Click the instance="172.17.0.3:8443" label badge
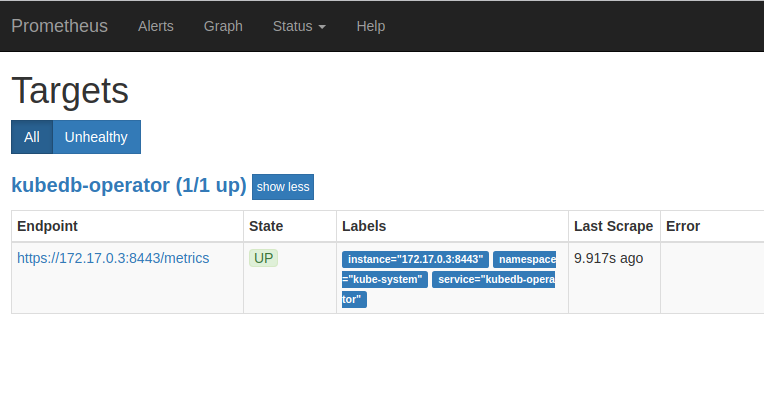Image resolution: width=764 pixels, height=403 pixels. (415, 259)
